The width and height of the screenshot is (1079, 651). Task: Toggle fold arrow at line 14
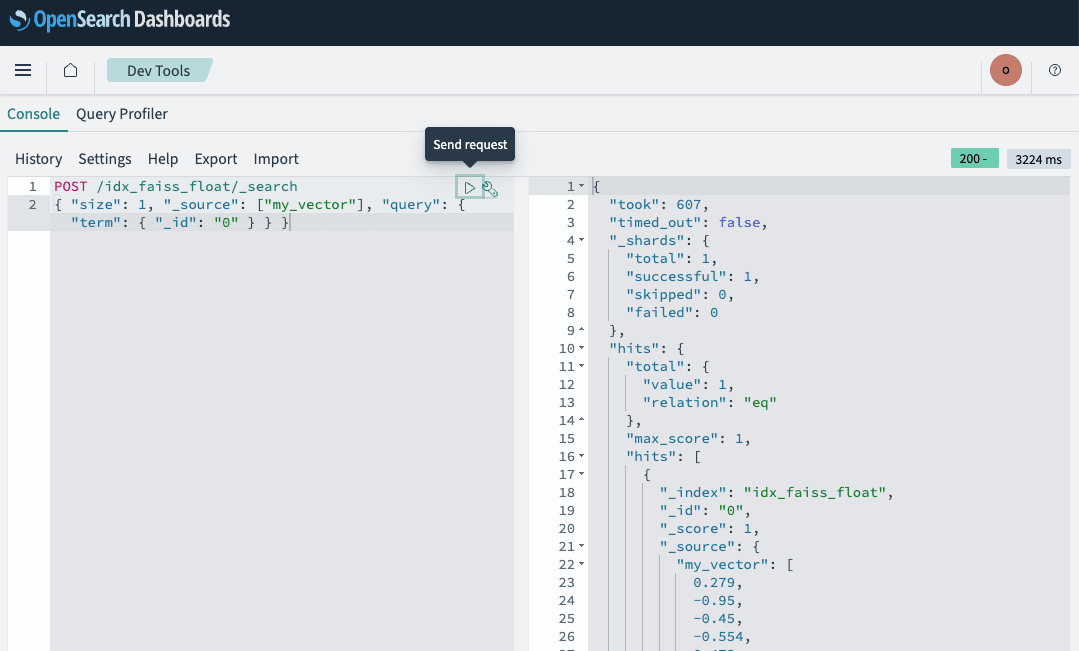pyautogui.click(x=581, y=420)
